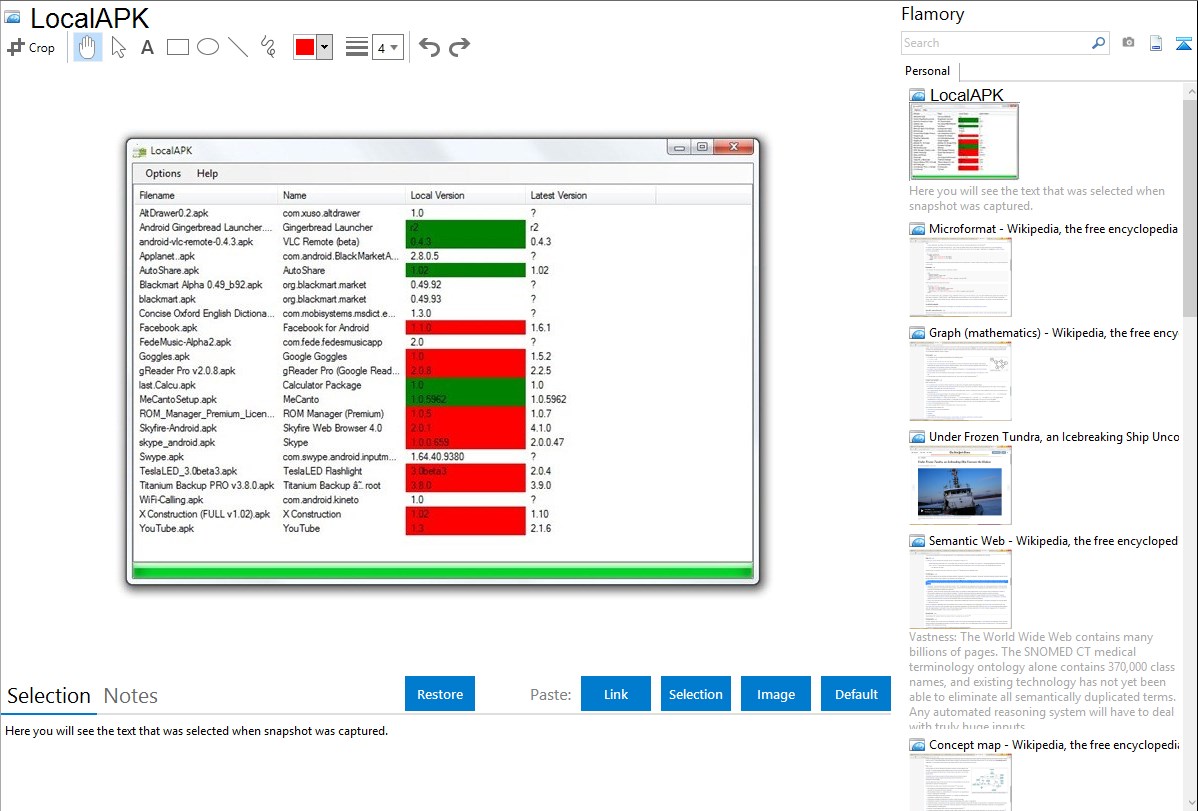This screenshot has width=1198, height=811.
Task: Select the text annotation tool
Action: pos(147,47)
